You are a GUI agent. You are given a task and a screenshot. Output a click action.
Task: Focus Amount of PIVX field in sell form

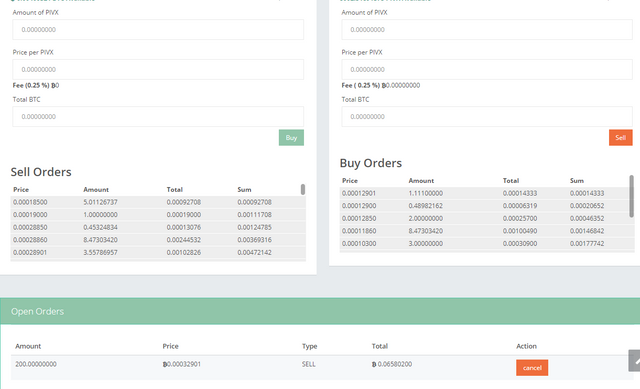pyautogui.click(x=487, y=30)
